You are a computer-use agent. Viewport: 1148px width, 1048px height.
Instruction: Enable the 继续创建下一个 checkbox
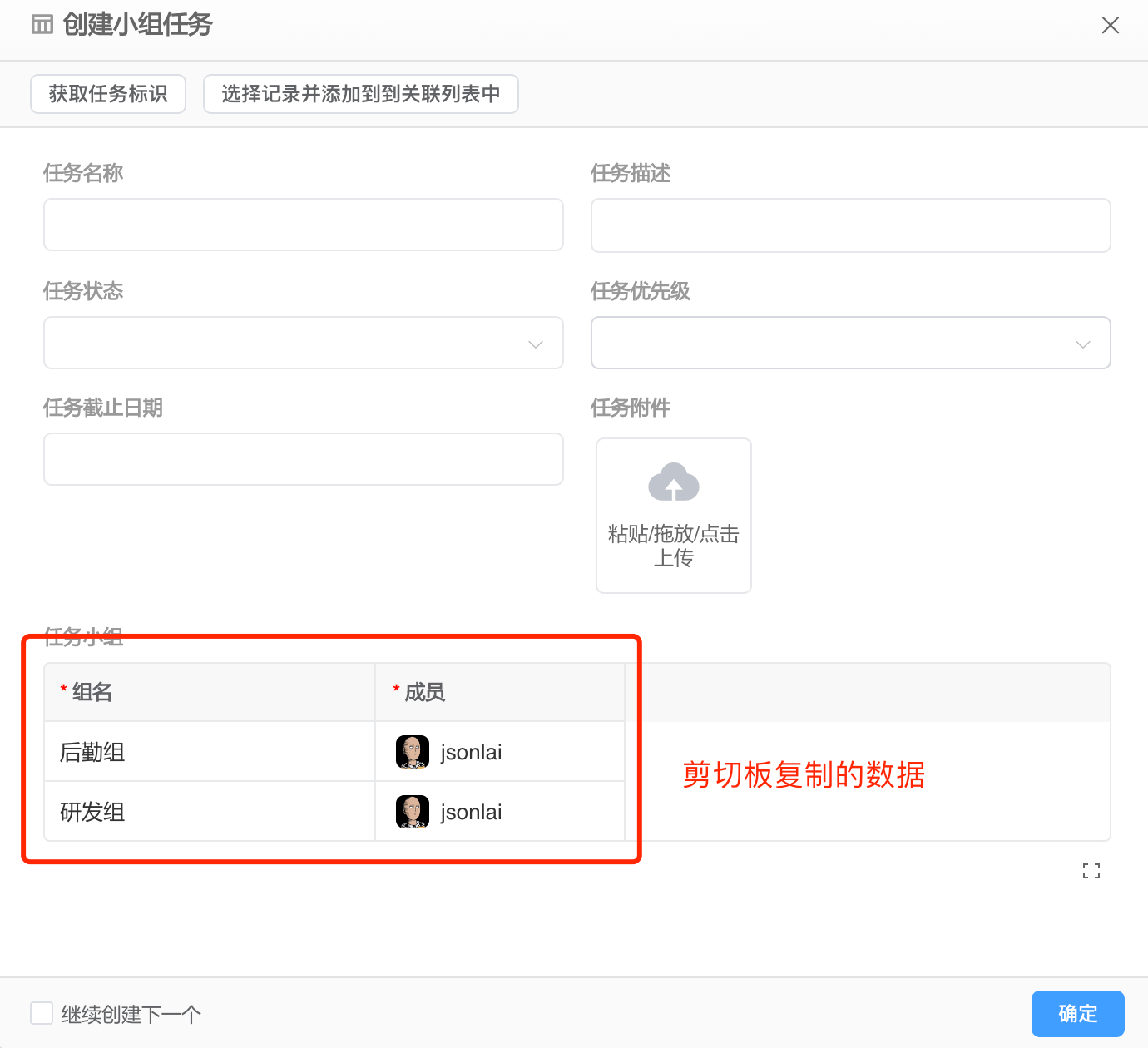tap(42, 1013)
